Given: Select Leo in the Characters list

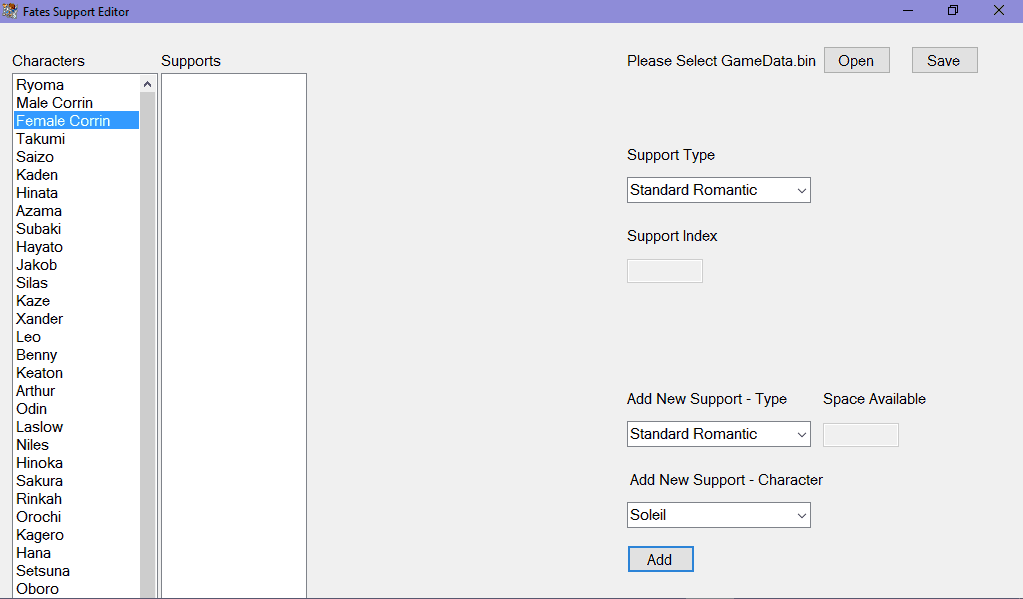Looking at the screenshot, I should (76, 337).
